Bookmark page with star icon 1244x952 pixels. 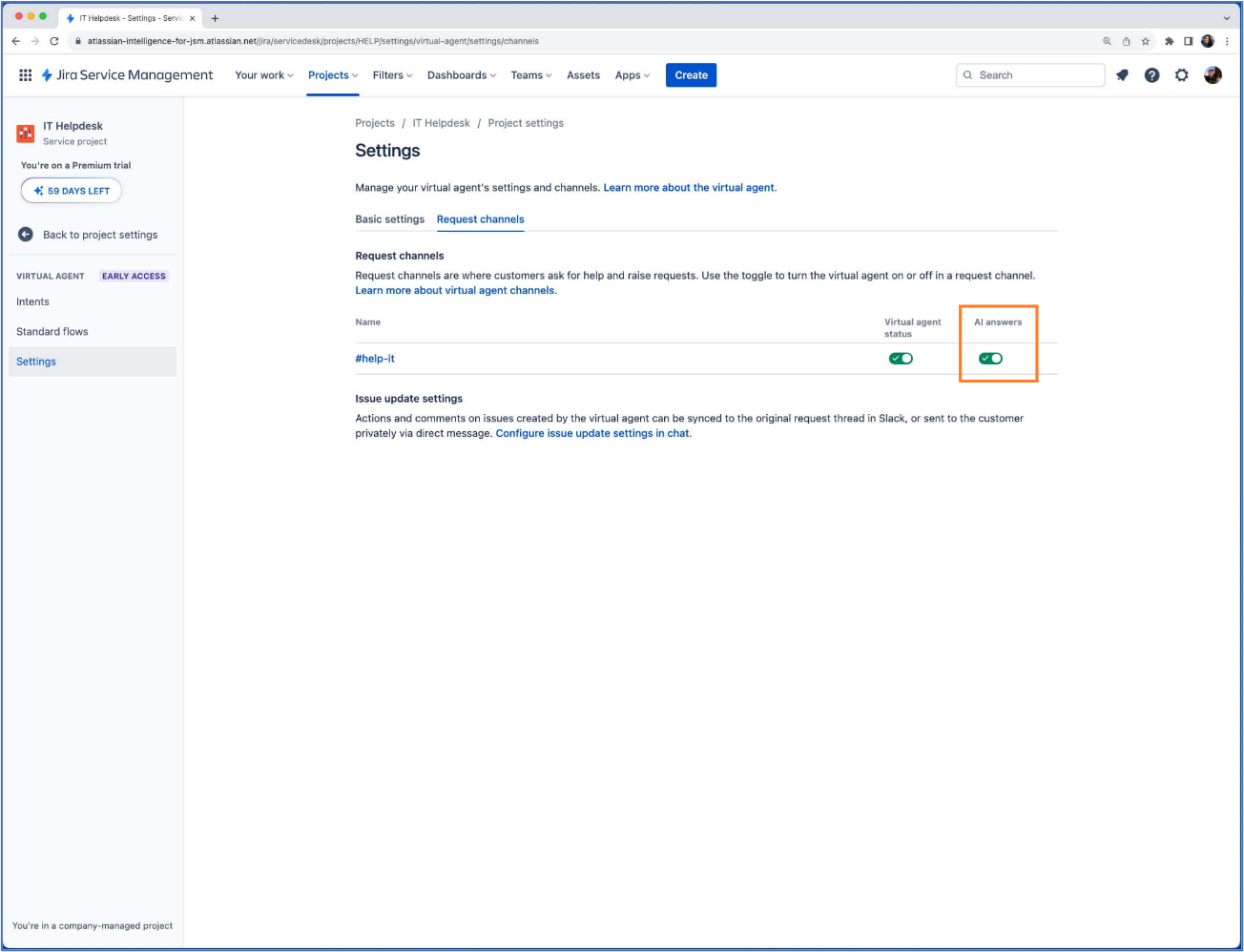point(1146,41)
